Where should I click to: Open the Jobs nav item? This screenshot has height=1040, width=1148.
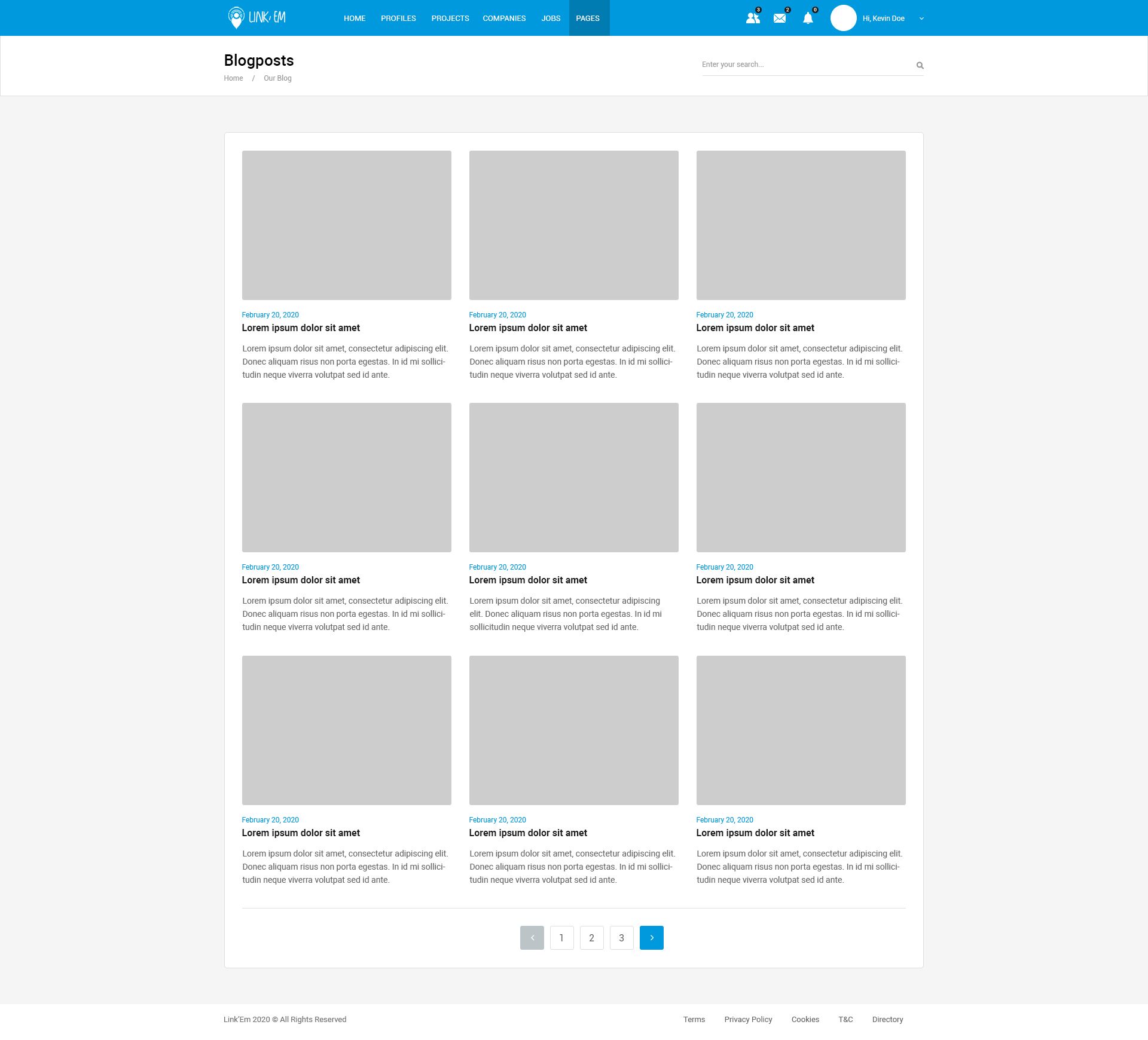[x=551, y=18]
